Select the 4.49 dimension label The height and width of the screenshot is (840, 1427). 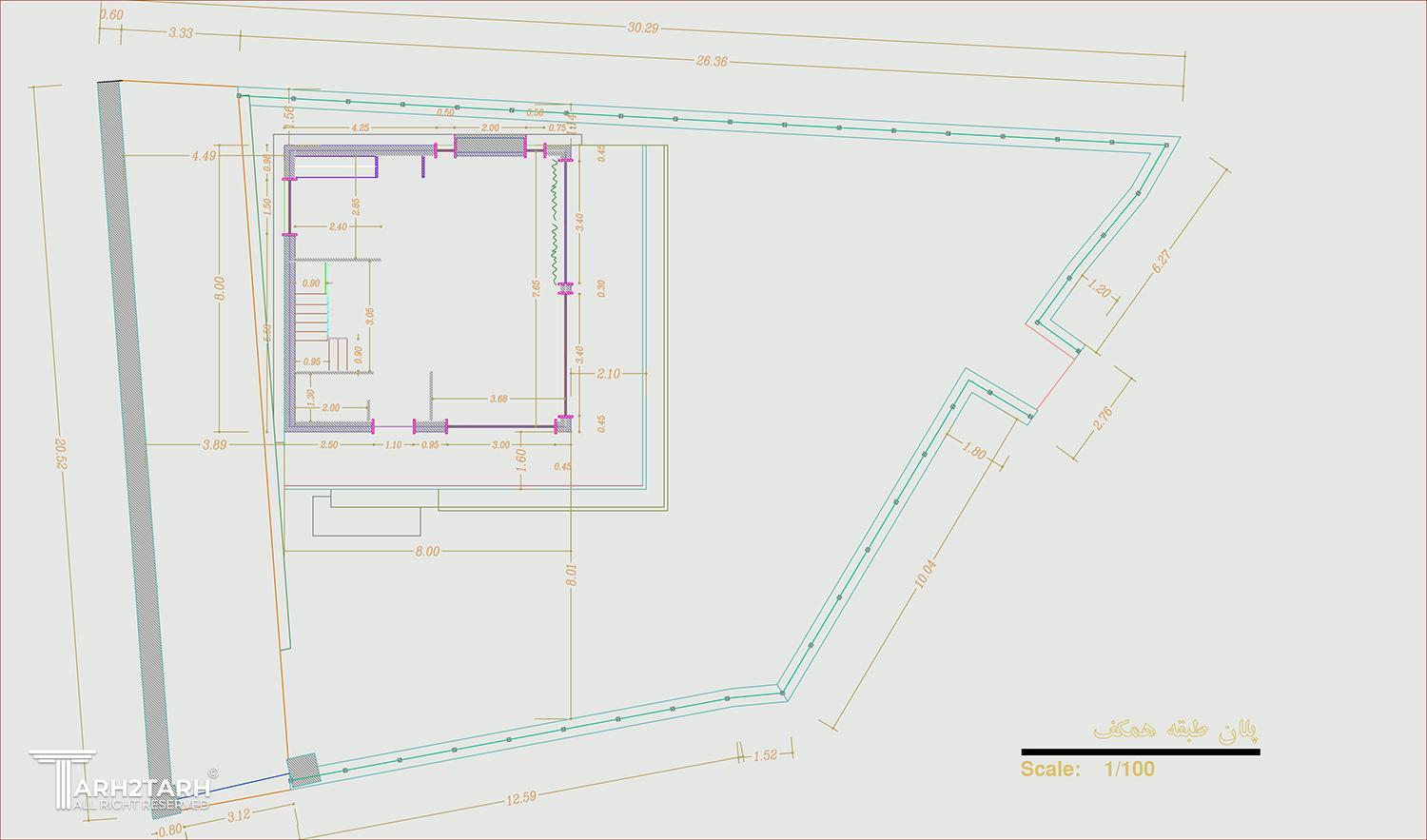pos(204,156)
